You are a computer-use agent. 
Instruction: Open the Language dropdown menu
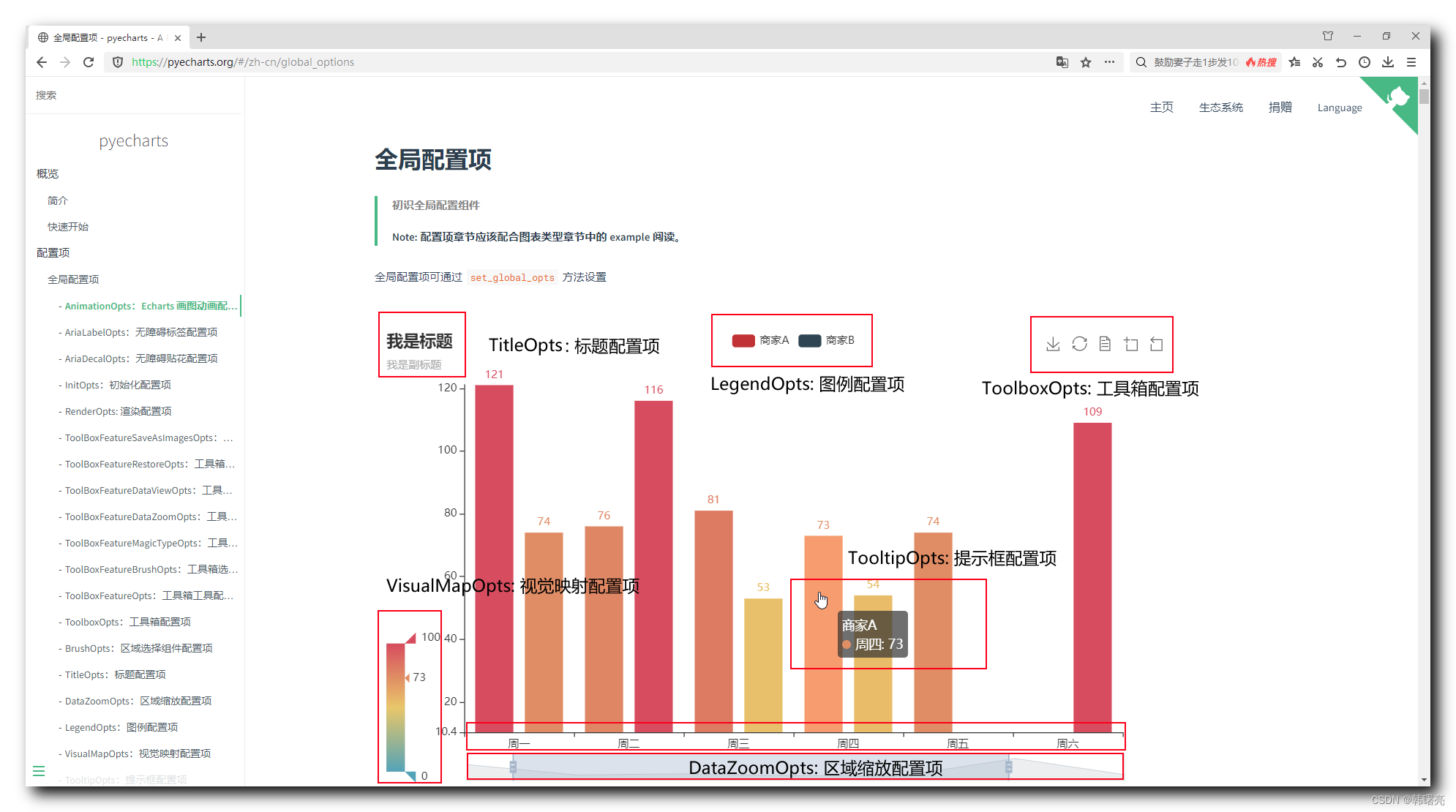click(x=1340, y=108)
